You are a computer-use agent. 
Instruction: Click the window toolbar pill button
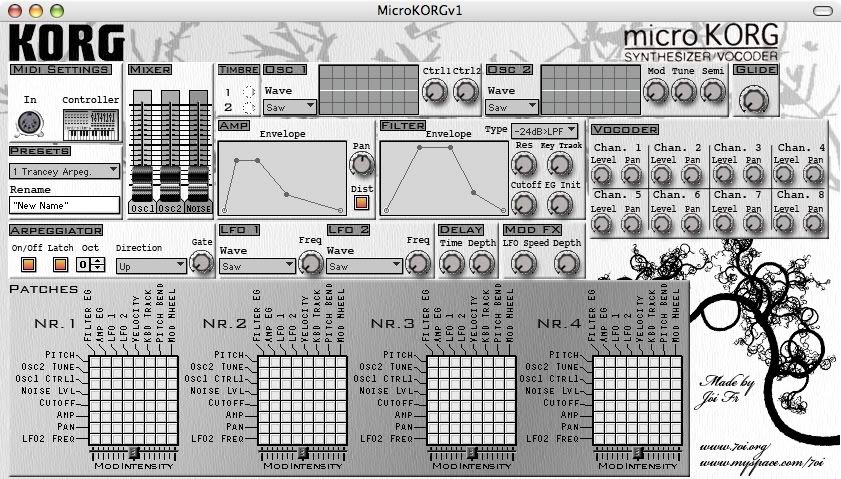(823, 11)
